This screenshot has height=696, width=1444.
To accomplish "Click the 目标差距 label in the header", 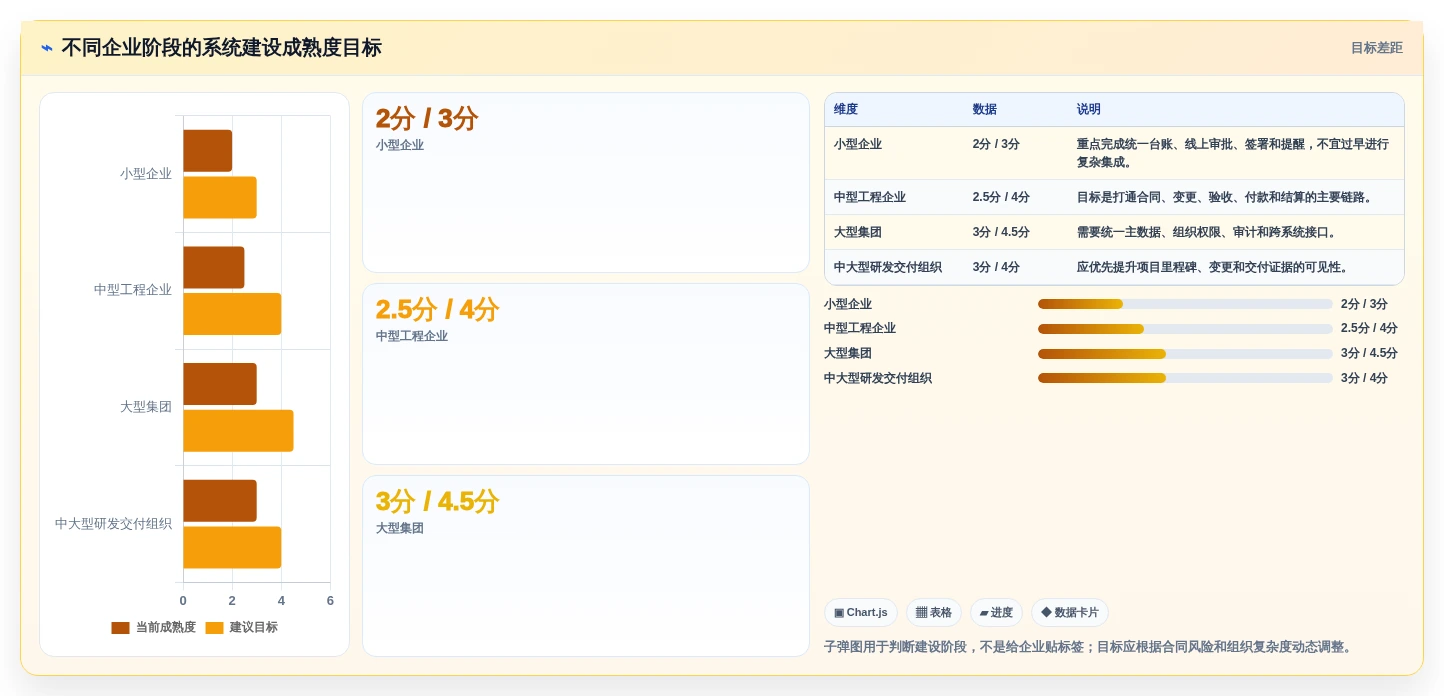I will pyautogui.click(x=1376, y=48).
